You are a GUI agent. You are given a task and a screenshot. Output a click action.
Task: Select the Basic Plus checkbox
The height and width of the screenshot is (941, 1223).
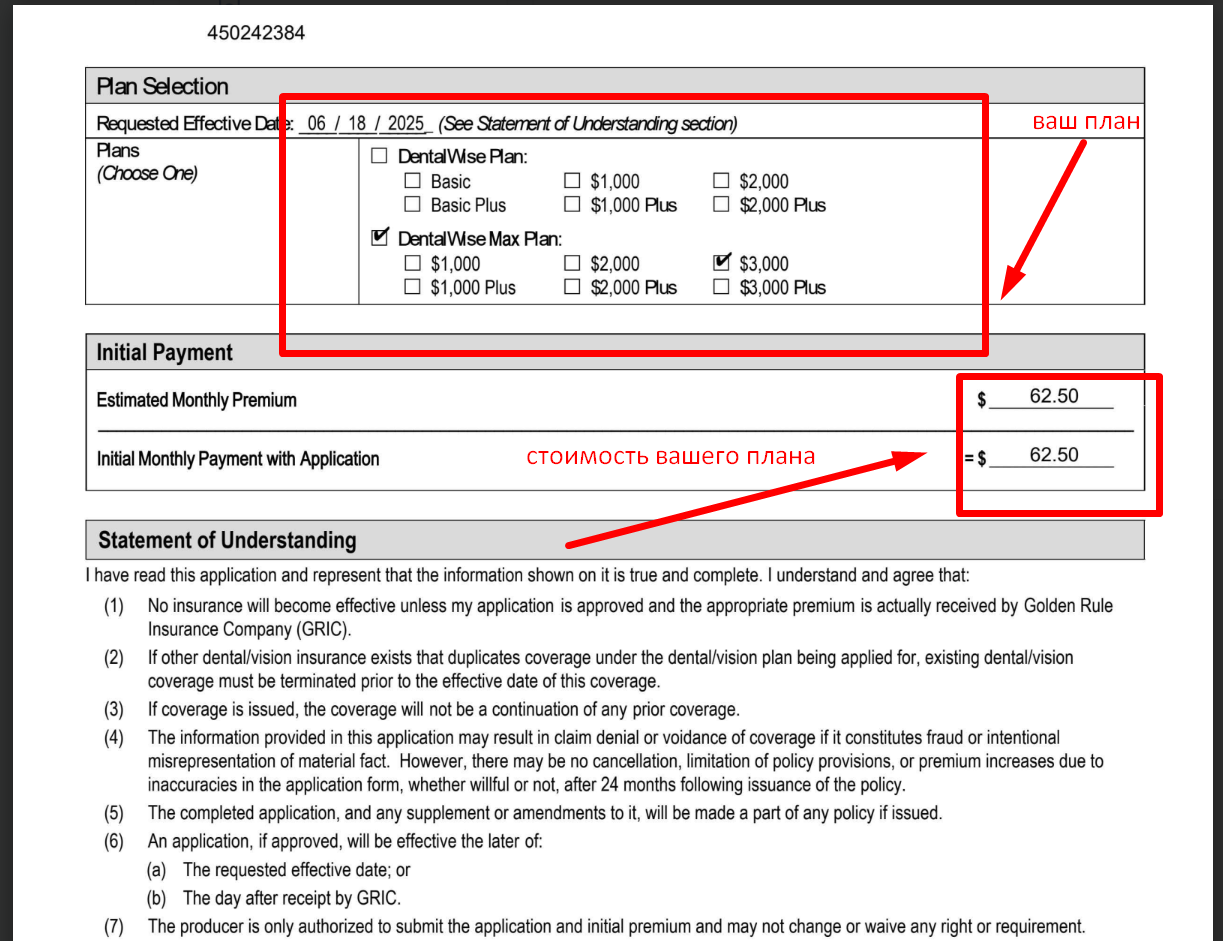[x=412, y=205]
